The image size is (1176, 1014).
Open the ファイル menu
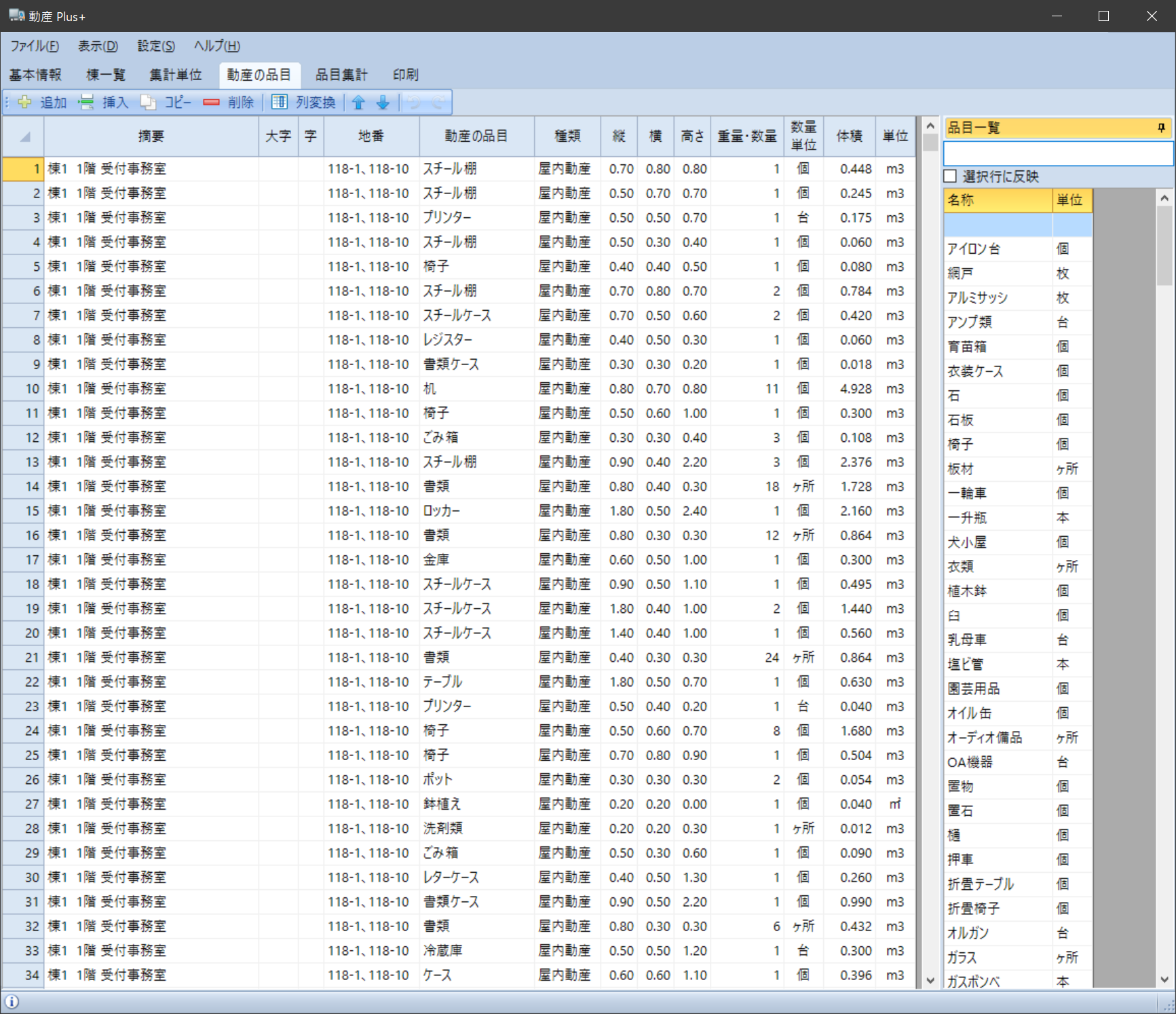tap(34, 46)
